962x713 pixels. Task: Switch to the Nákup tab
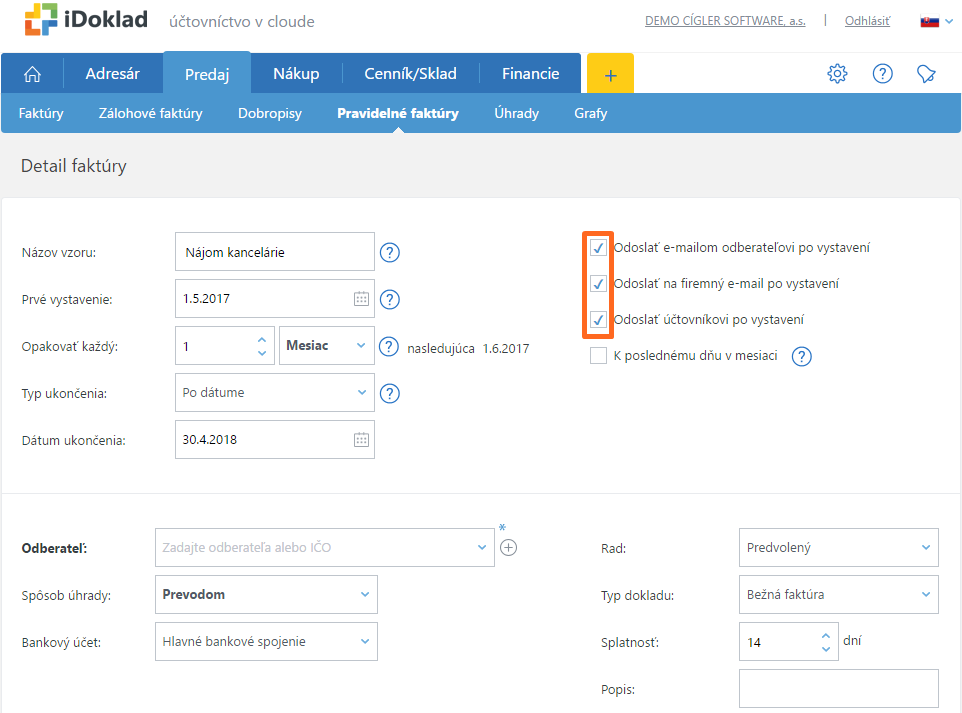296,74
